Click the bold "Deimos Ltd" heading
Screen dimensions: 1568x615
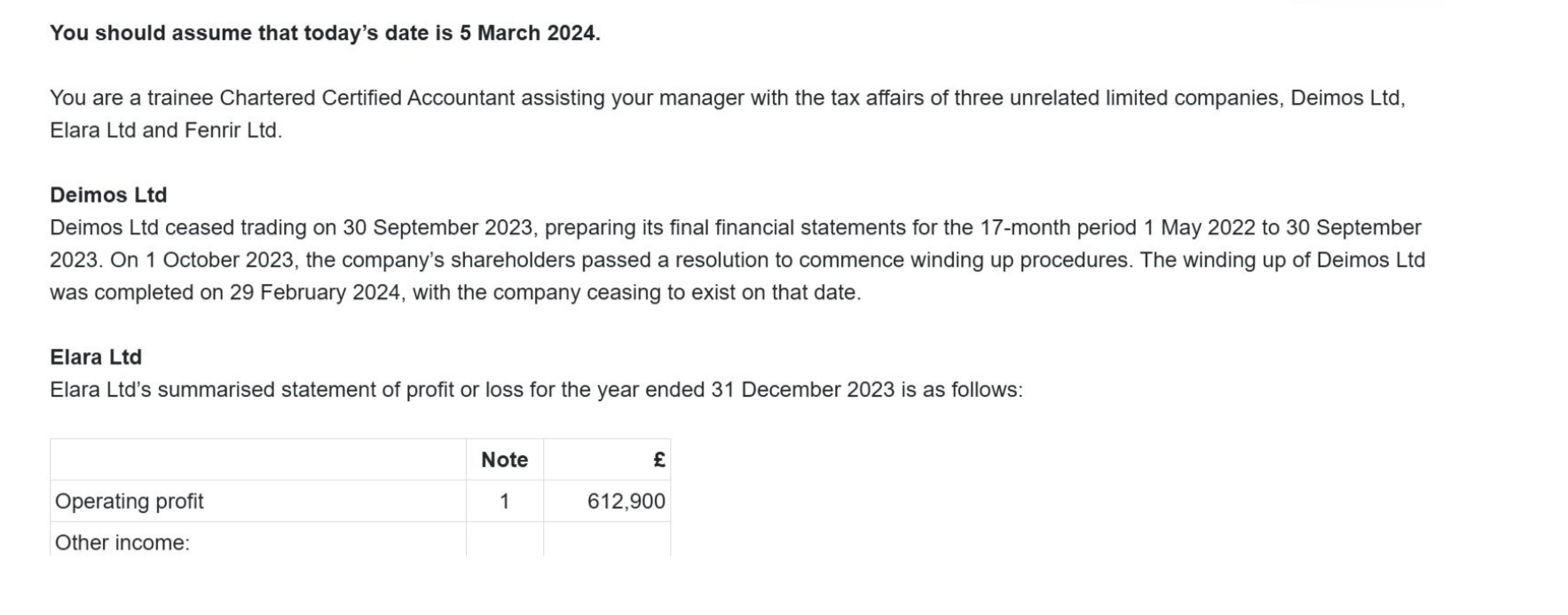click(x=108, y=195)
